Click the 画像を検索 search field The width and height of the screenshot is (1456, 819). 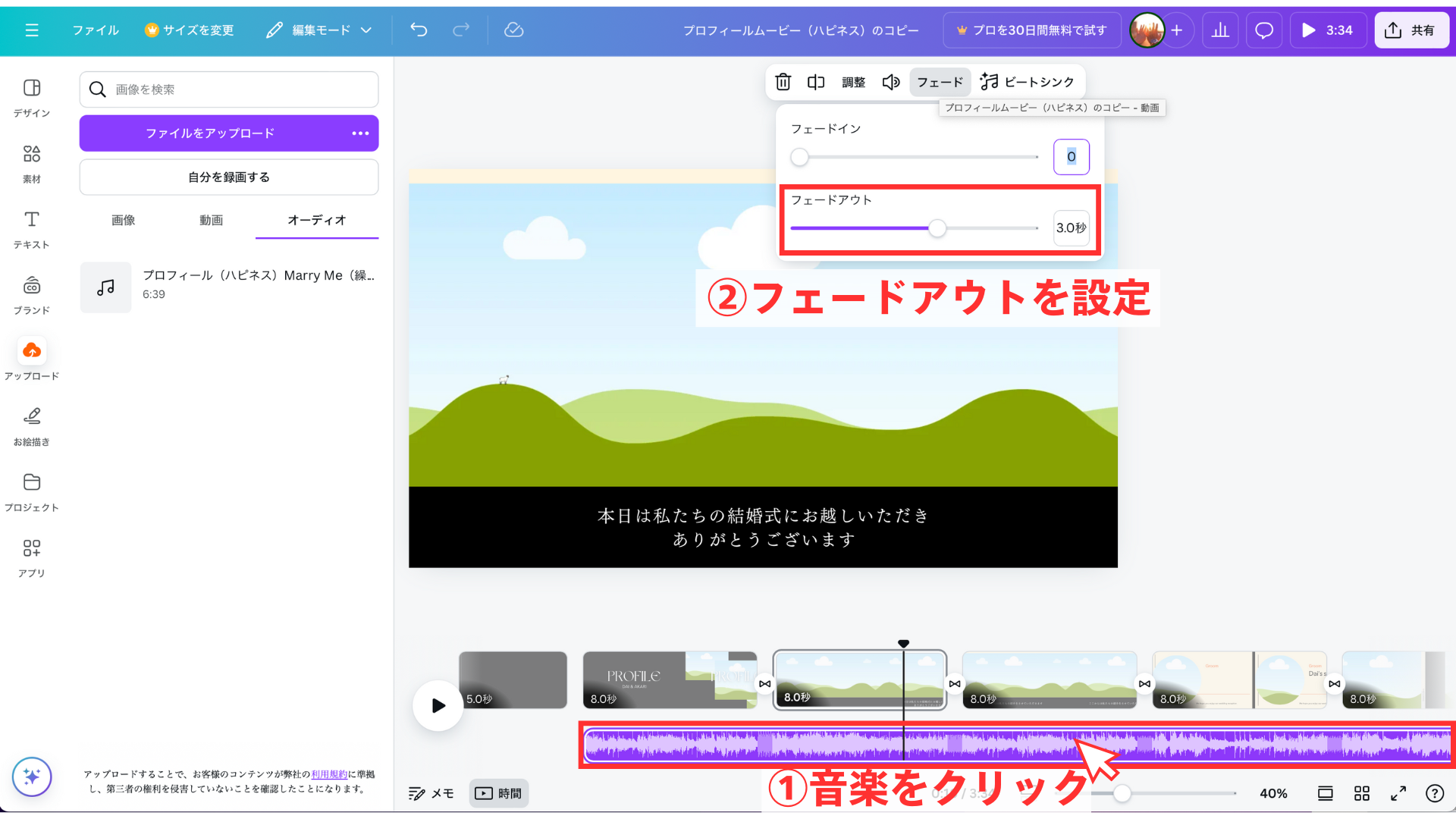(x=229, y=89)
